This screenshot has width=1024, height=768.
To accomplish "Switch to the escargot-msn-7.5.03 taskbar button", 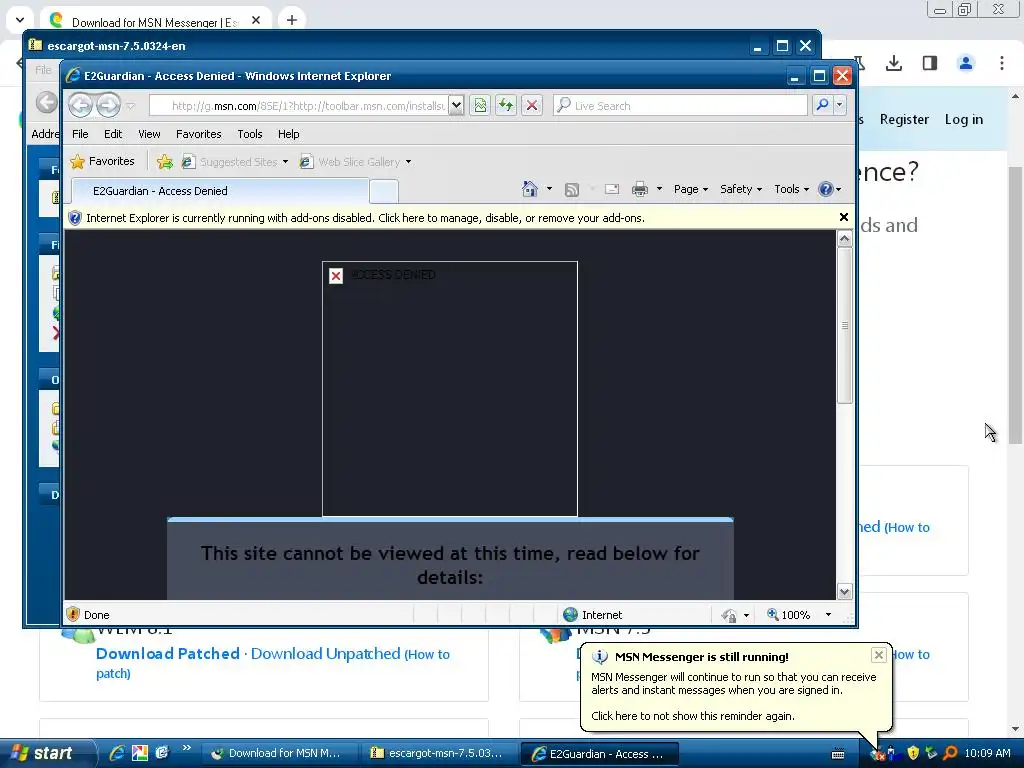I will pos(438,753).
